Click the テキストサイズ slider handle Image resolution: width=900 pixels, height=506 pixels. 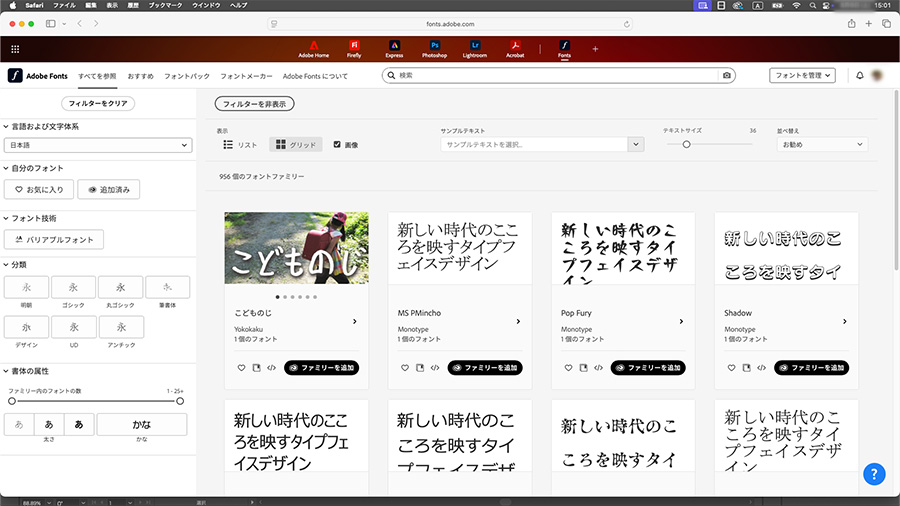686,145
